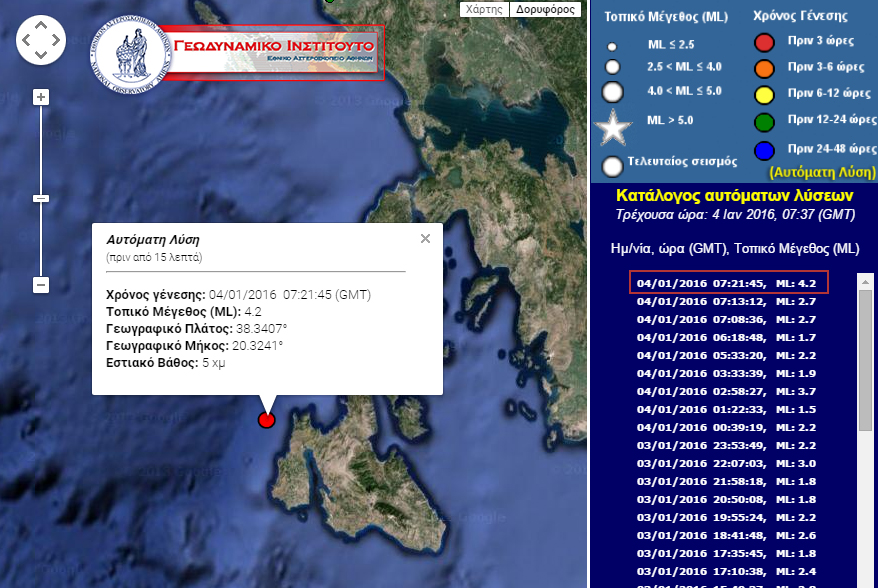Click the red earthquake epicenter marker
878x588 pixels.
tap(266, 420)
